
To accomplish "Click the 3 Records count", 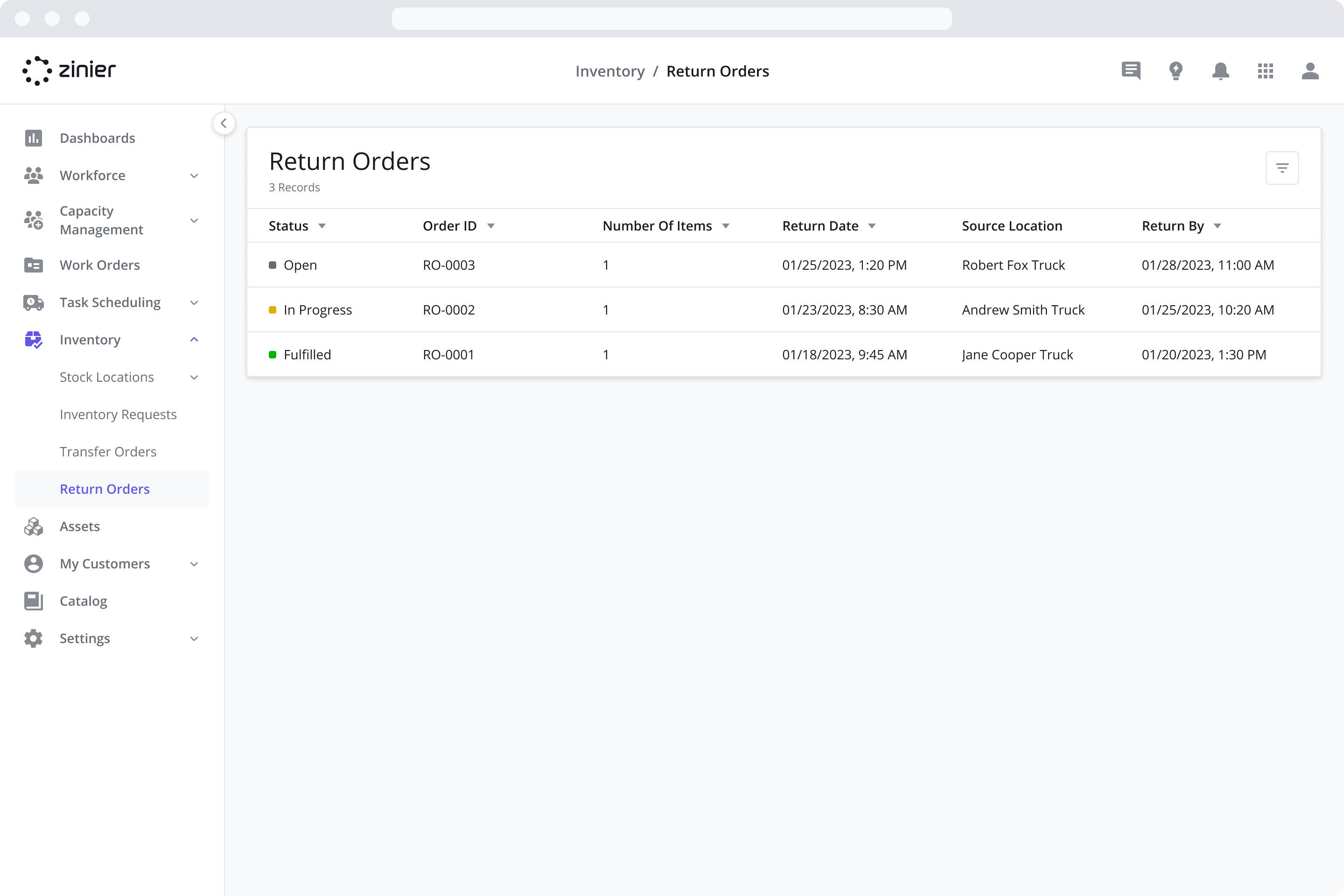I will point(294,188).
